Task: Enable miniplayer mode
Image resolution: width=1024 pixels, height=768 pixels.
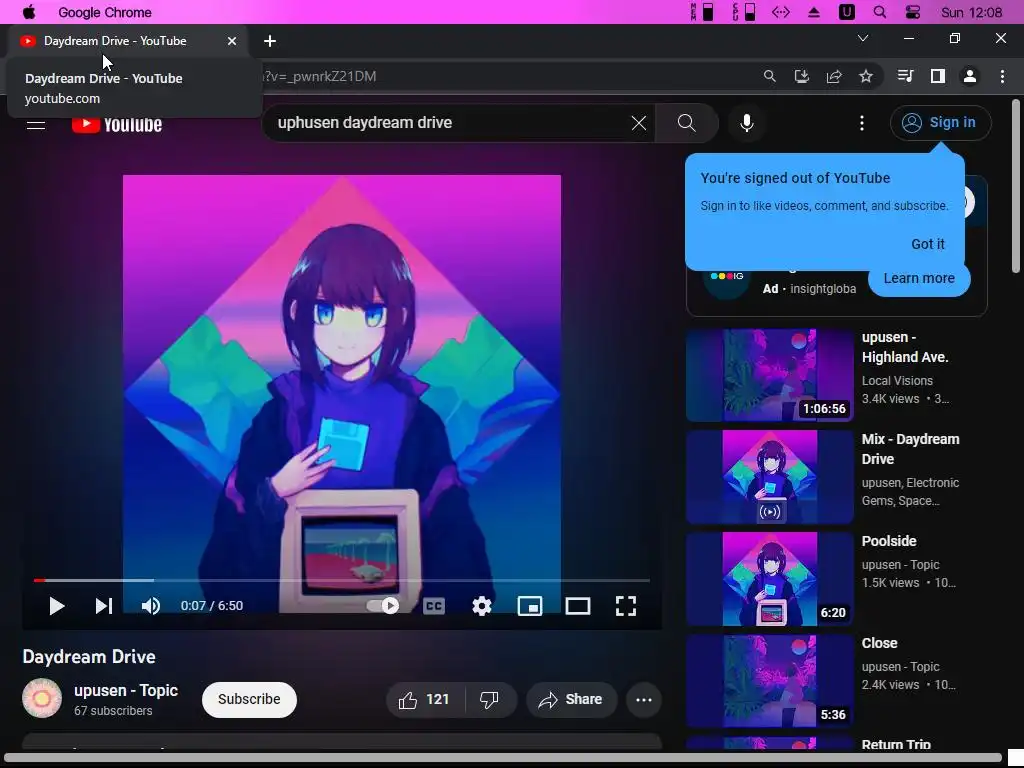Action: click(x=530, y=606)
